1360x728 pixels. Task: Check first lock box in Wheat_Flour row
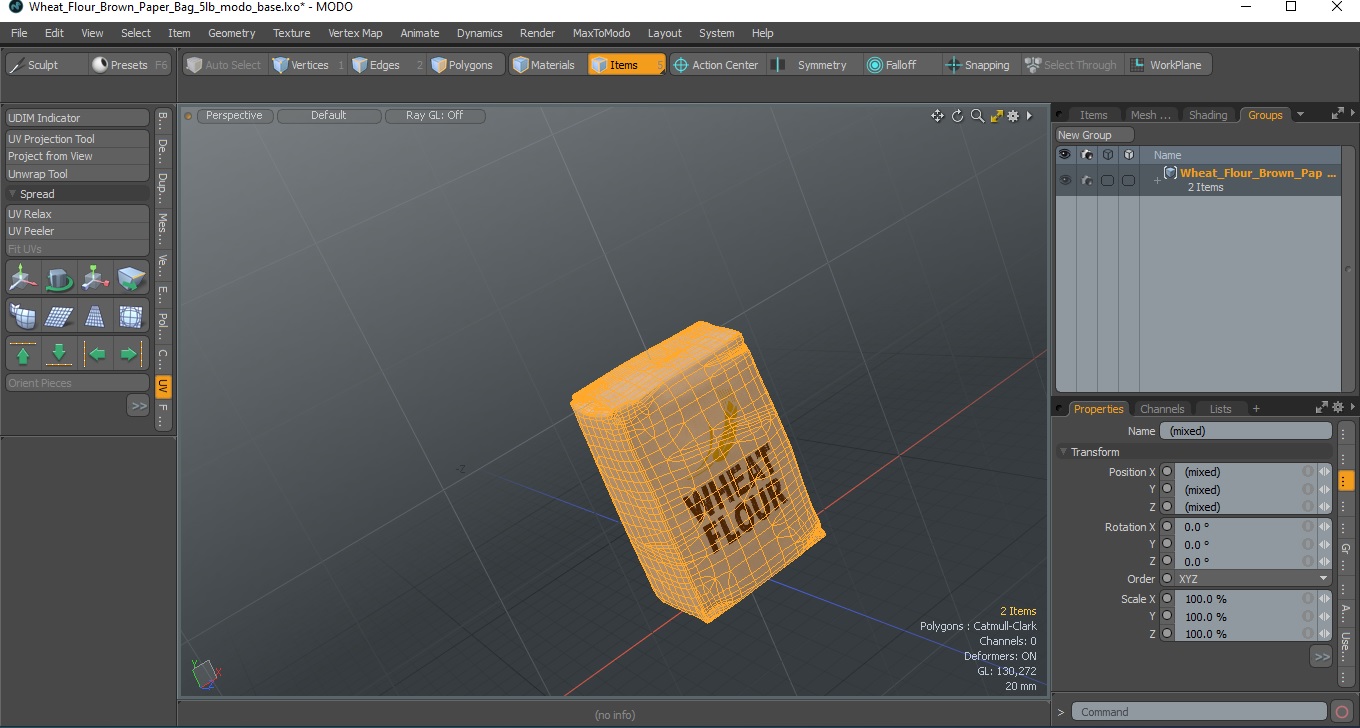[x=1107, y=181]
